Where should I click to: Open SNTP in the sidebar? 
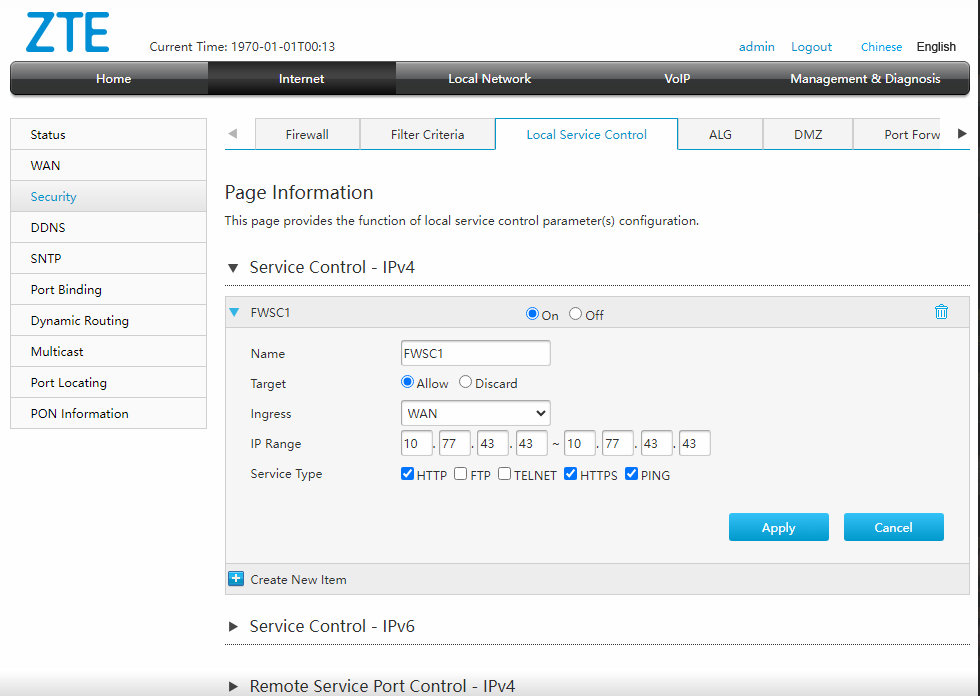pos(109,258)
